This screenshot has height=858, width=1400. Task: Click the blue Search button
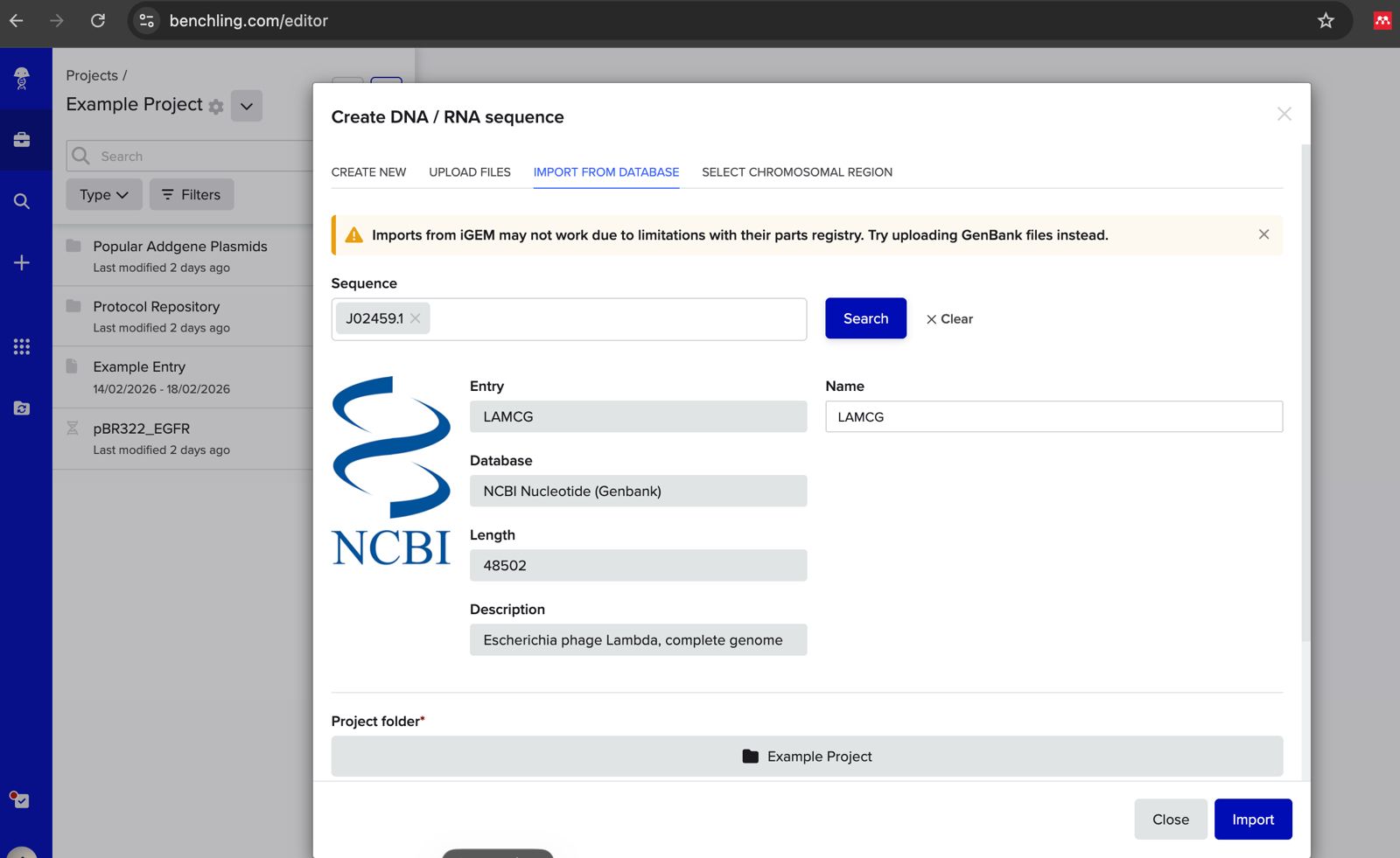coord(865,318)
